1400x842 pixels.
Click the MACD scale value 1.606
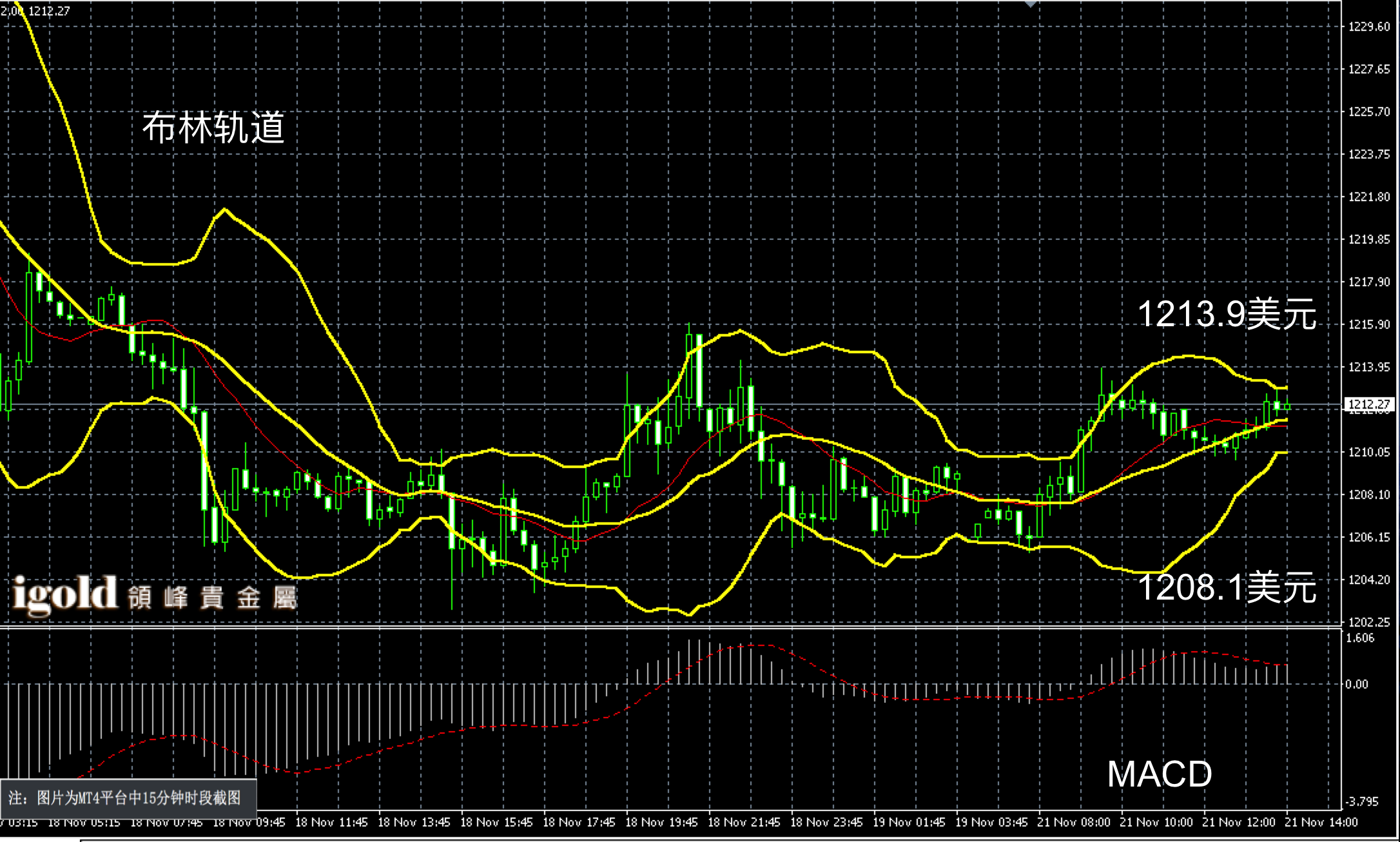click(x=1360, y=638)
